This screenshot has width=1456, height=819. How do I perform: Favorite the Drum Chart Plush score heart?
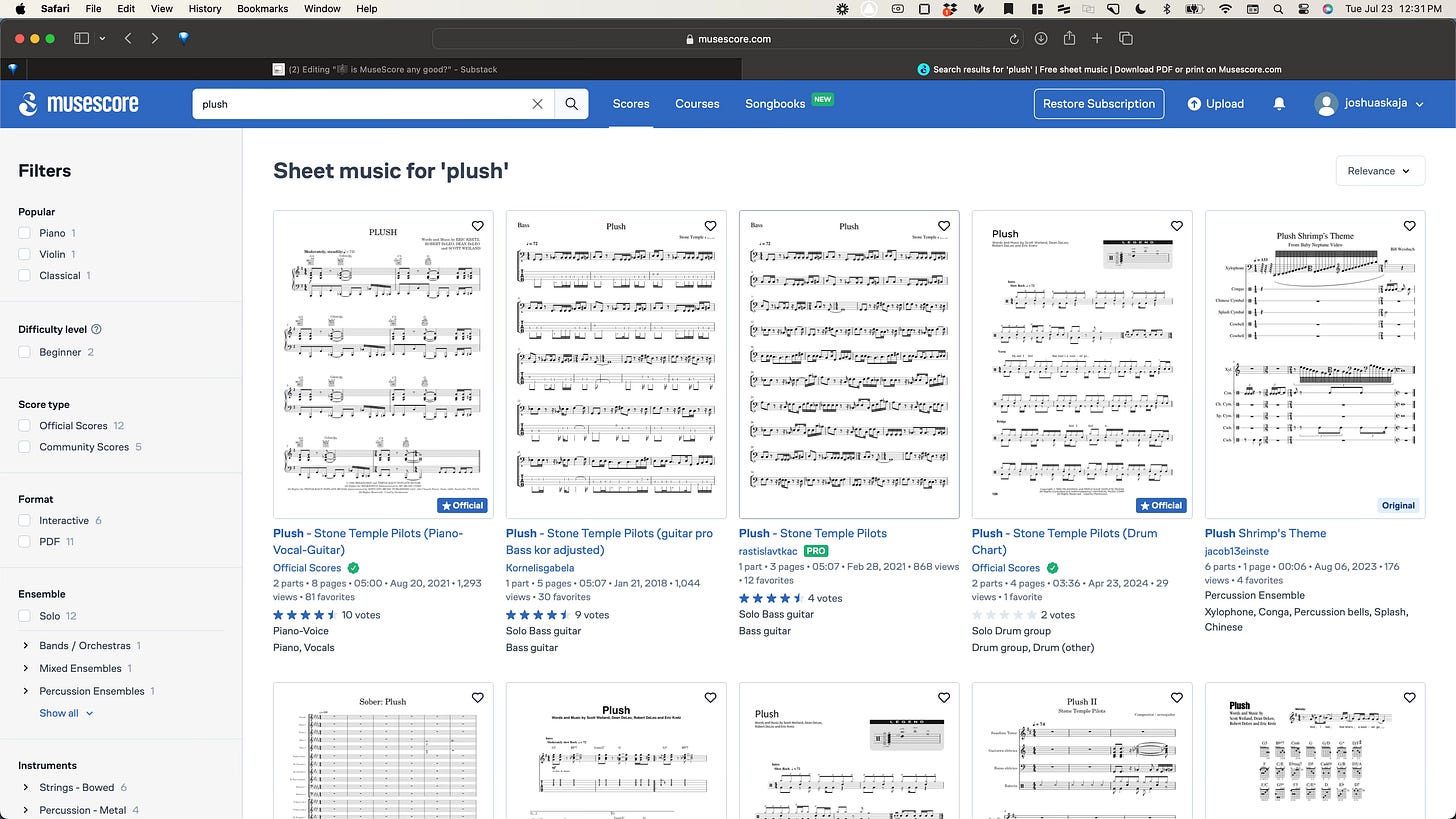click(x=1176, y=226)
